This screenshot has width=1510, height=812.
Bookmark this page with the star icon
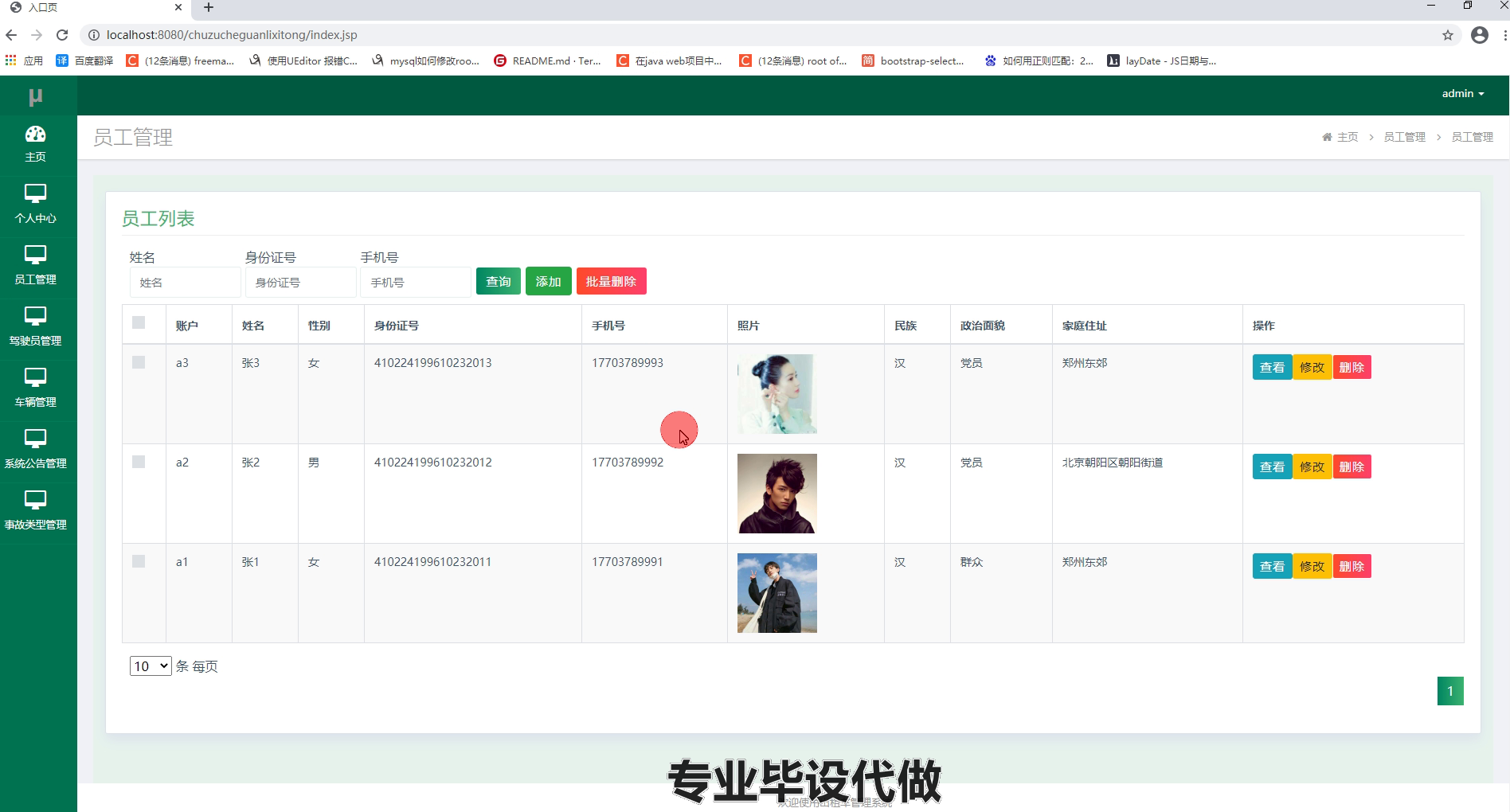(1448, 35)
